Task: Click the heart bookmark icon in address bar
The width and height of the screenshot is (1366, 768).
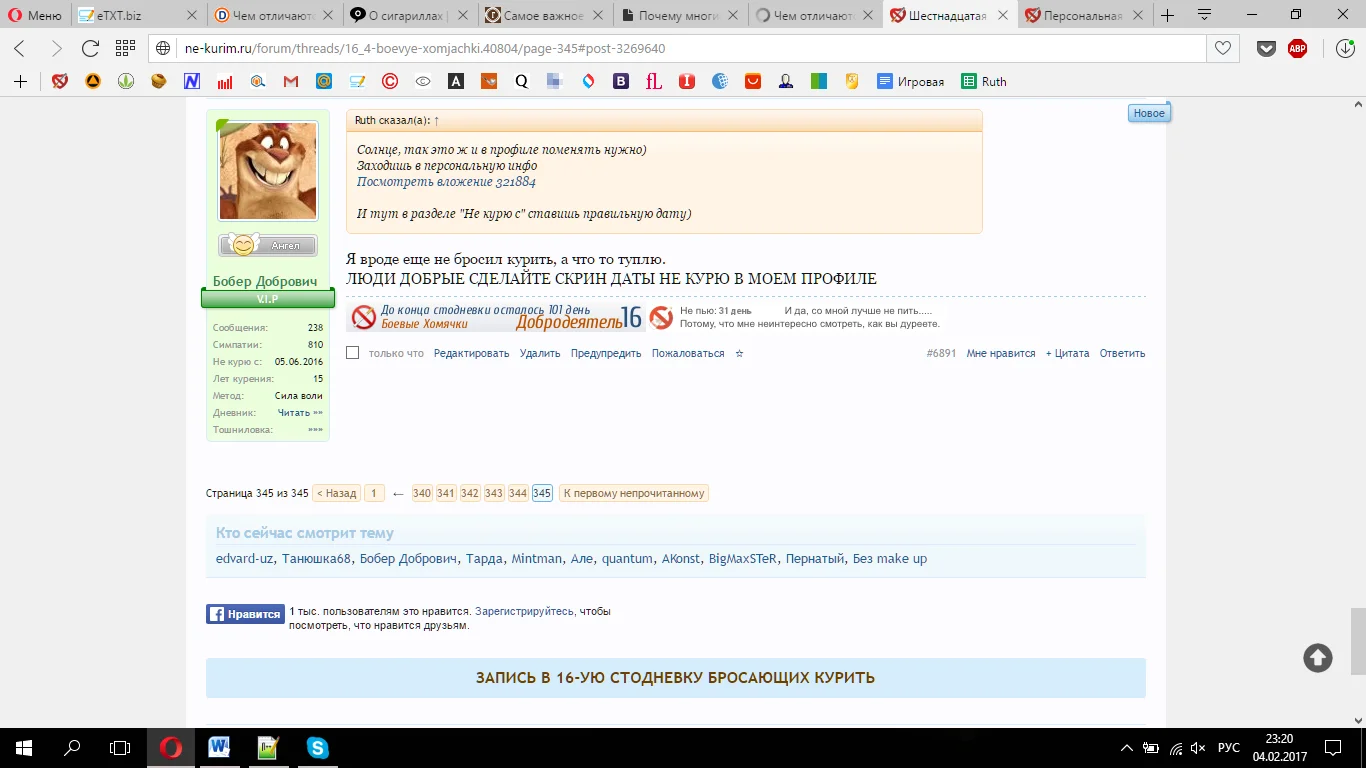Action: [x=1222, y=48]
